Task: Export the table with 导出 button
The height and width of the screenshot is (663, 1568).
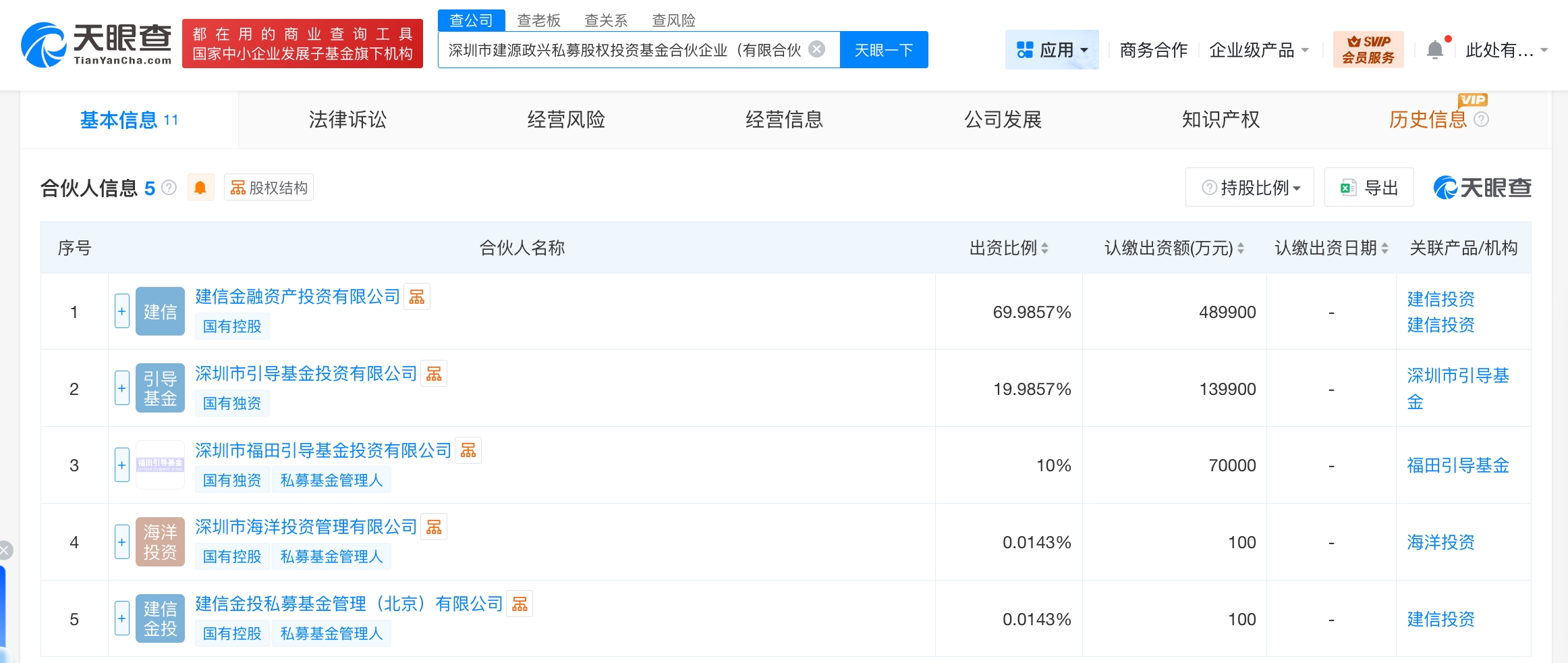Action: [1369, 188]
